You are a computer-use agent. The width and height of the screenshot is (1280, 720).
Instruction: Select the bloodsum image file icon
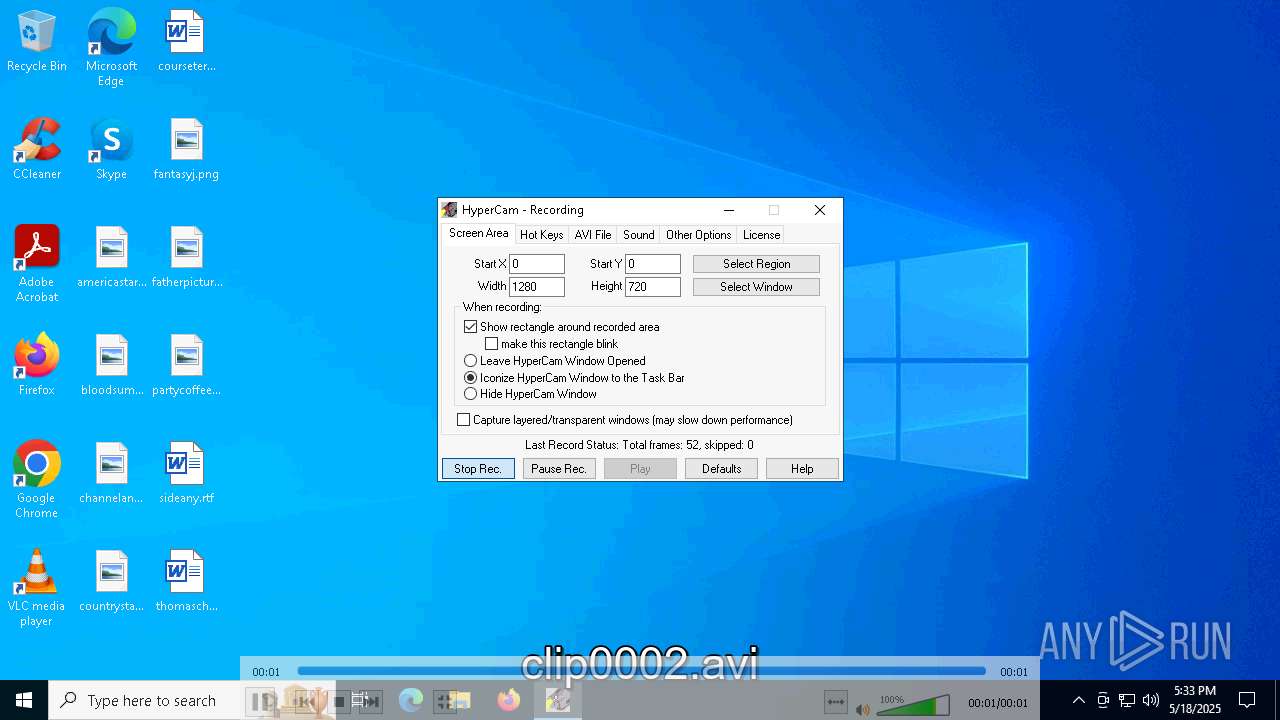tap(112, 365)
